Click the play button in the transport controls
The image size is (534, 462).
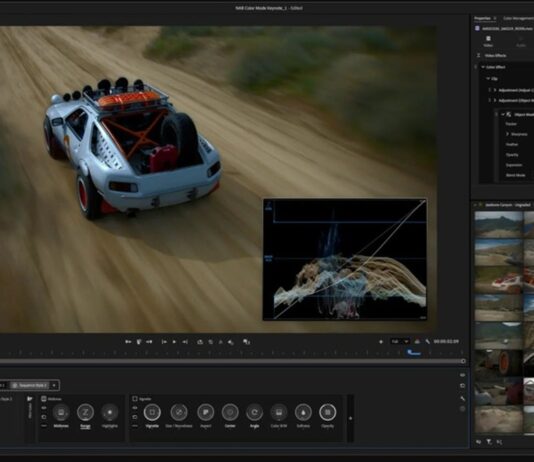coord(174,342)
